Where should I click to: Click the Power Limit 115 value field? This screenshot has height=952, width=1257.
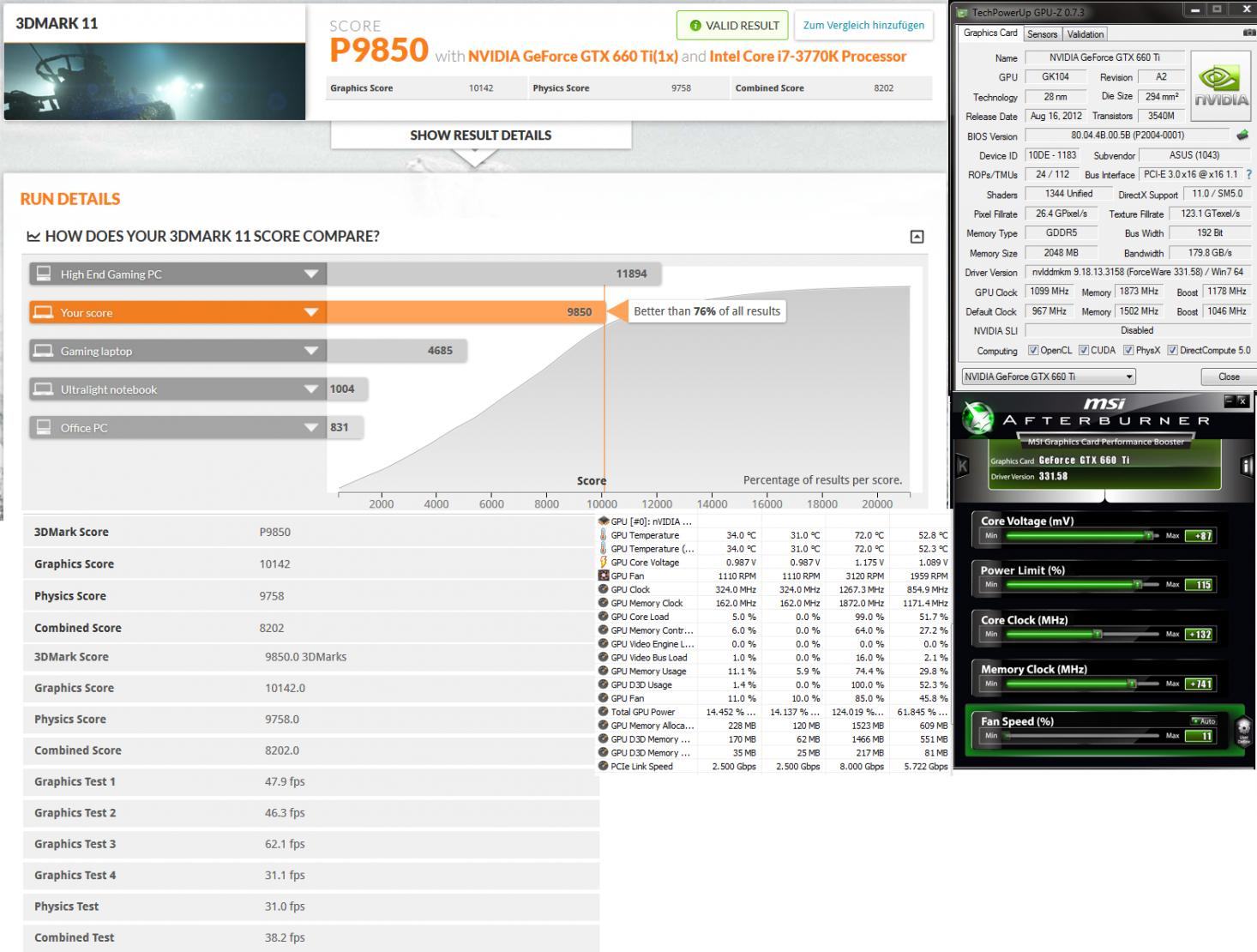(1199, 585)
